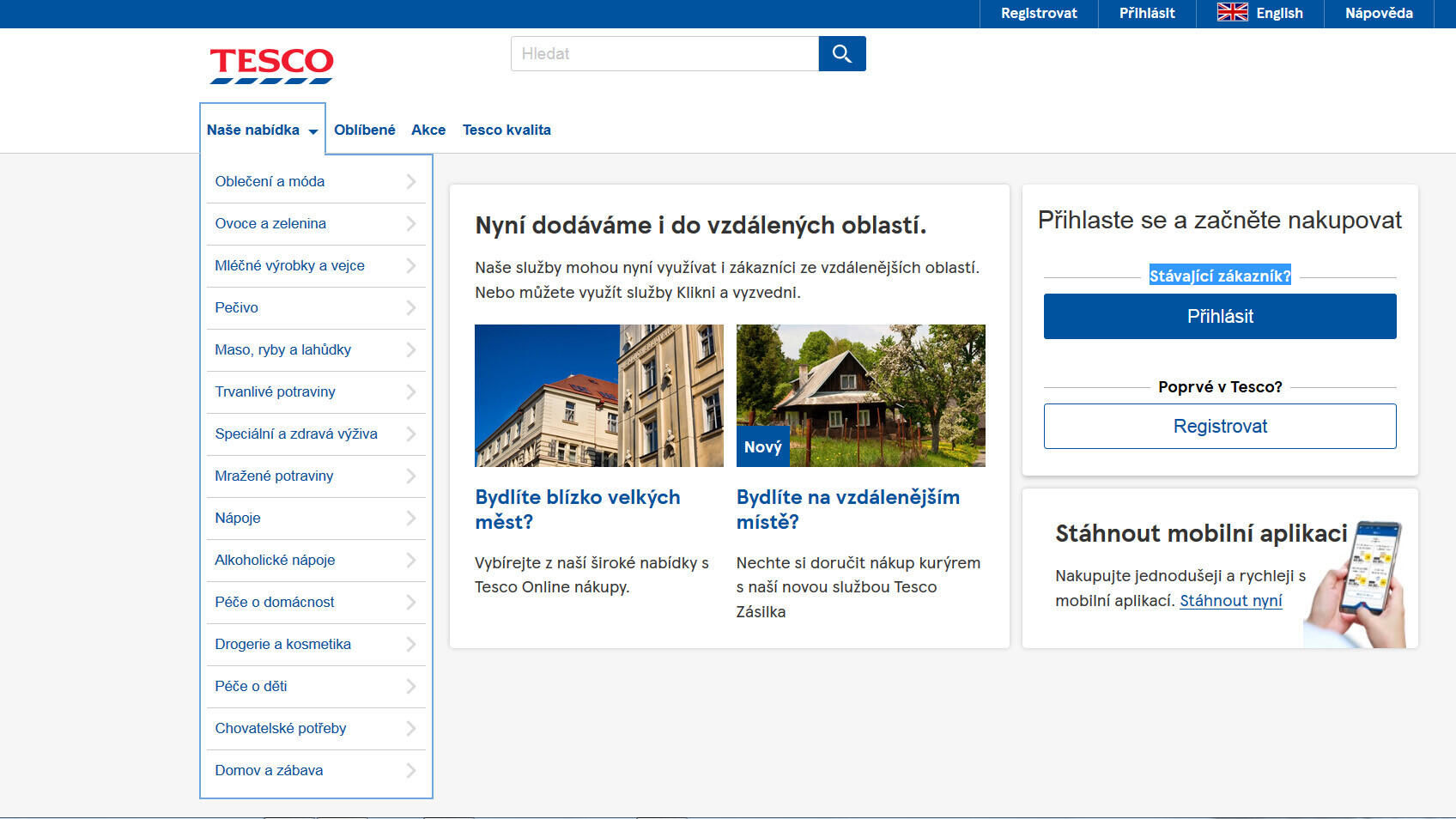This screenshot has height=819, width=1456.
Task: Click the Hledat search field
Action: 664,53
